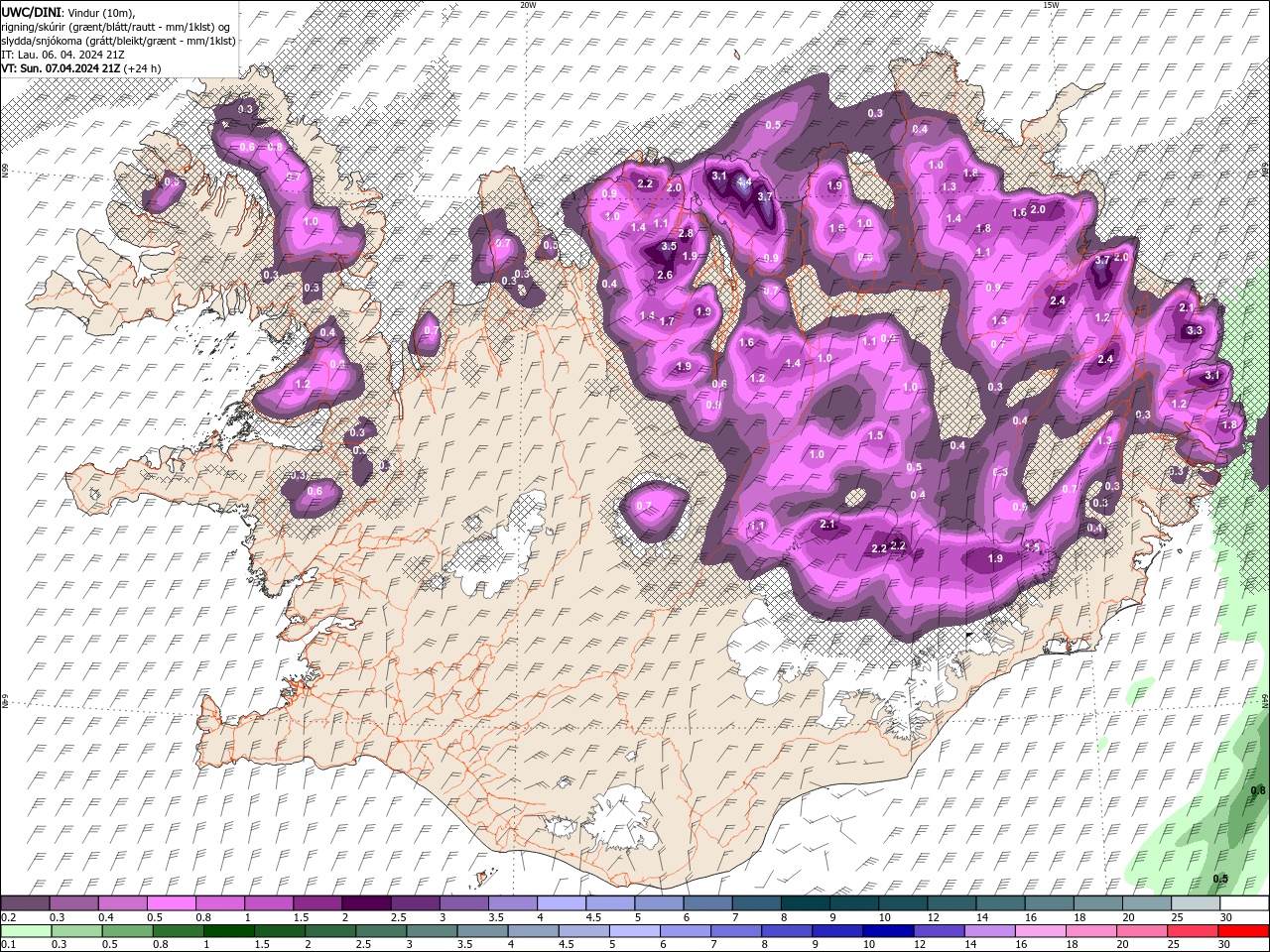Image resolution: width=1270 pixels, height=952 pixels.
Task: Click the '4.4' snowfall maximum value
Action: click(743, 184)
